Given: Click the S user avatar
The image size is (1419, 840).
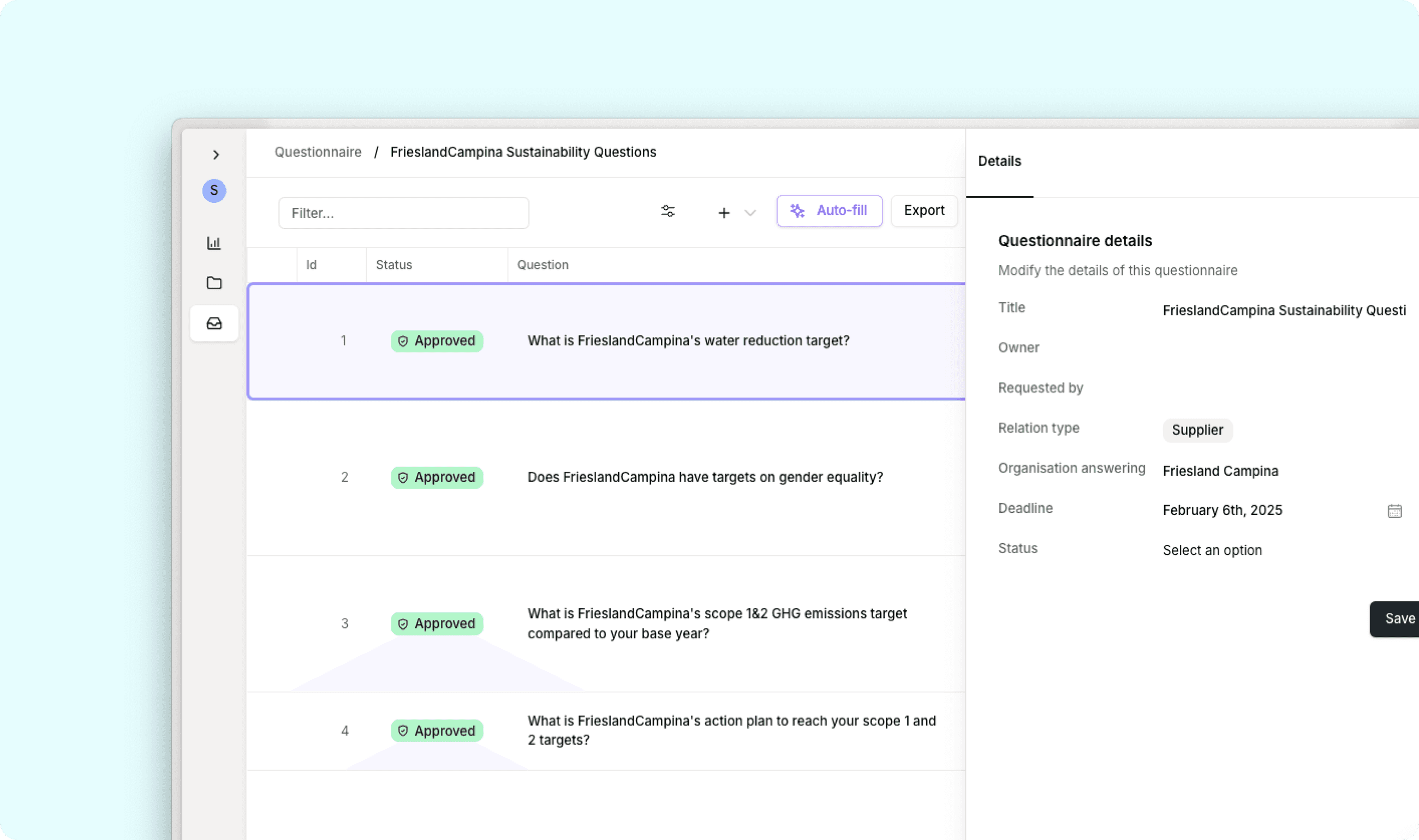Looking at the screenshot, I should [x=214, y=191].
